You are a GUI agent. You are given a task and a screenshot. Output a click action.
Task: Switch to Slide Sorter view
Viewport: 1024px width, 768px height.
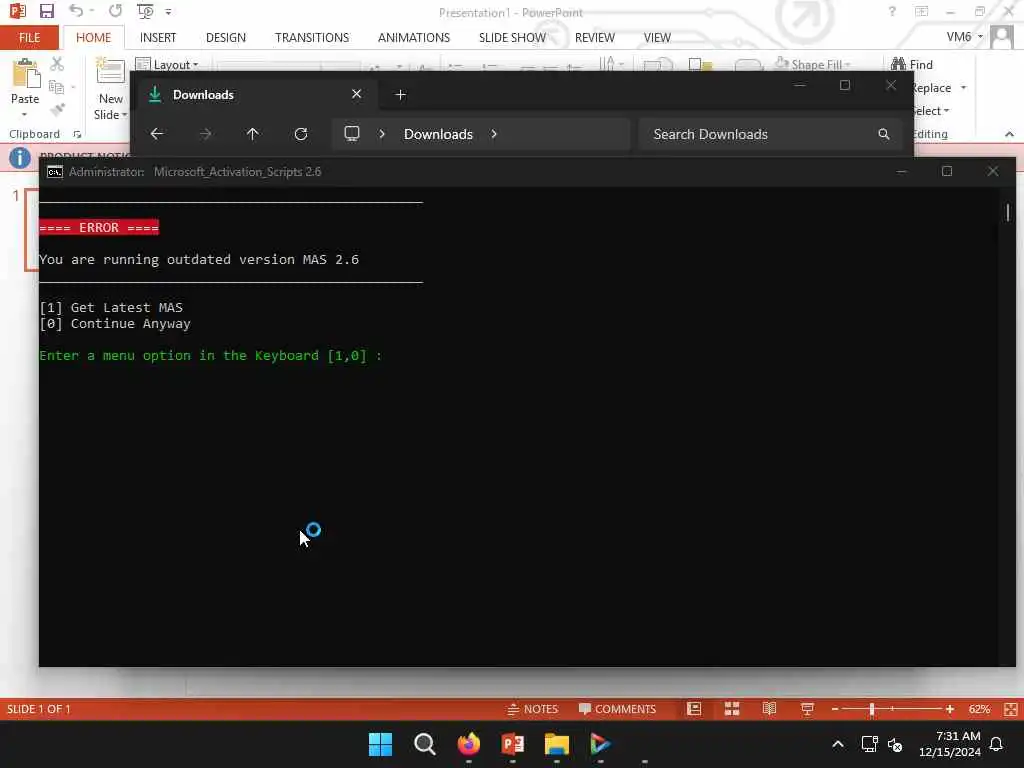pyautogui.click(x=732, y=709)
